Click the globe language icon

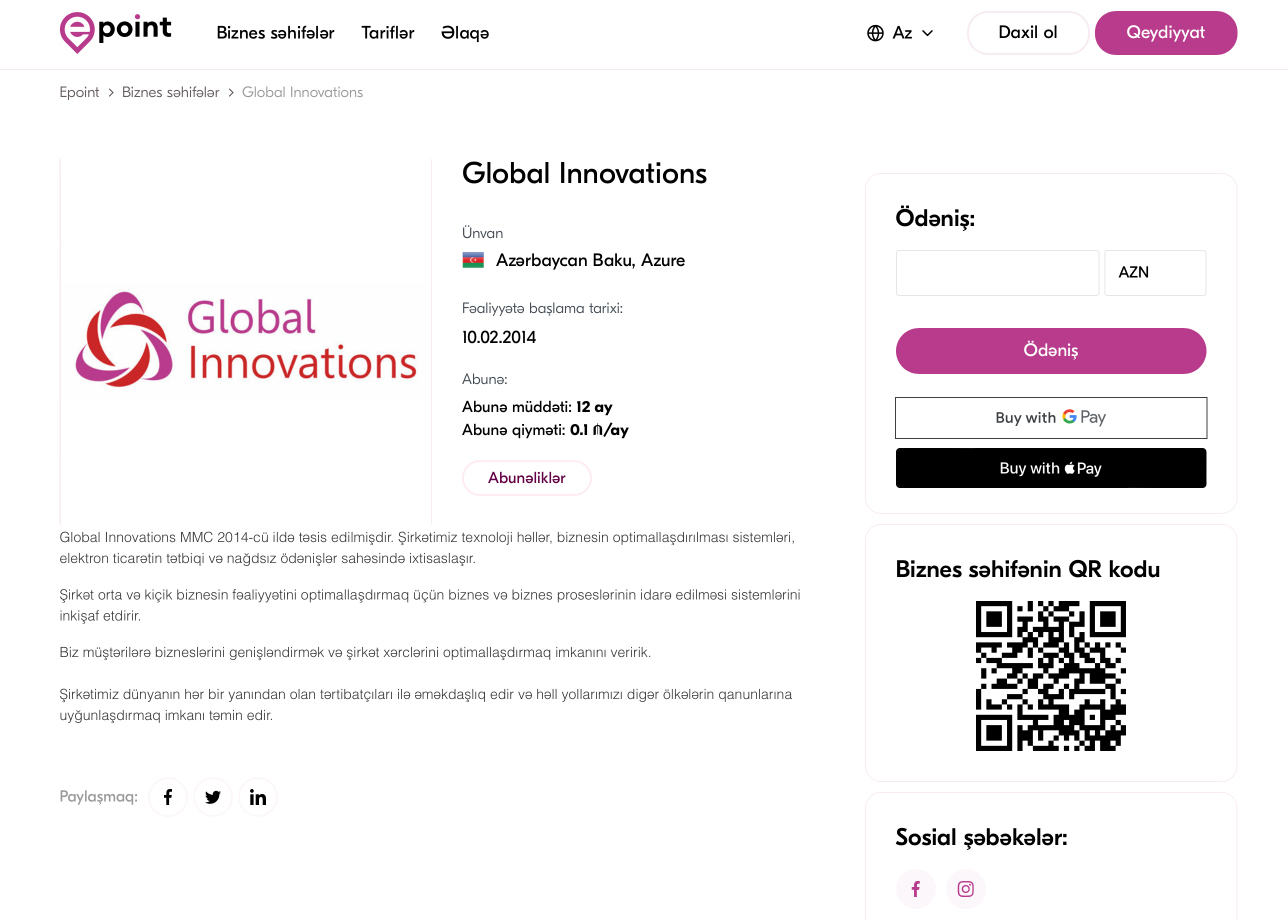875,33
